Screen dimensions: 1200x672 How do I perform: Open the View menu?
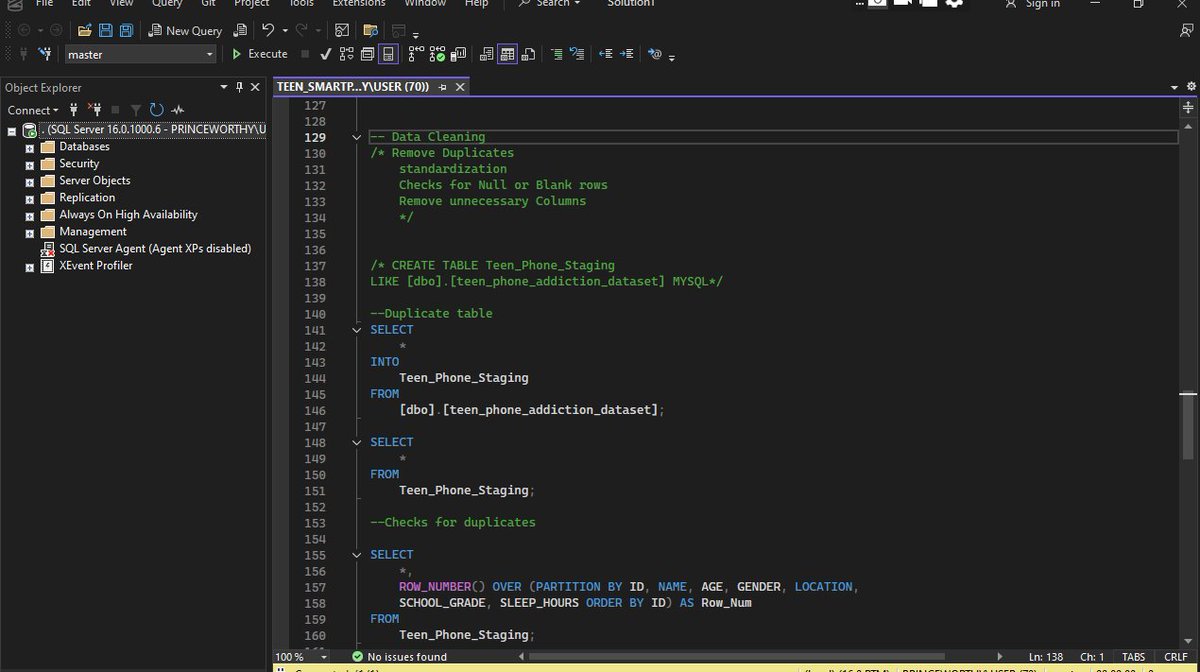121,4
